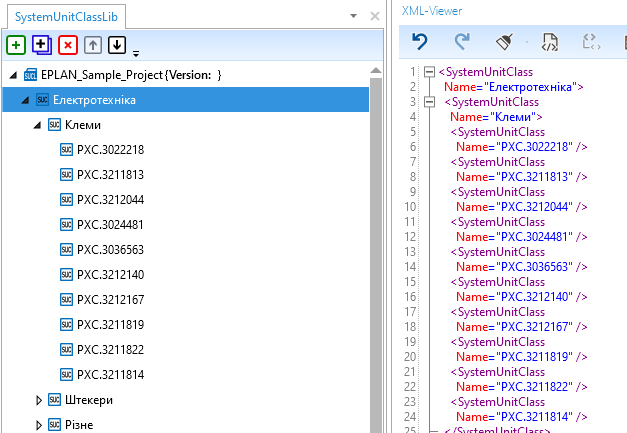Click the green add element icon
627x433 pixels.
pos(16,45)
